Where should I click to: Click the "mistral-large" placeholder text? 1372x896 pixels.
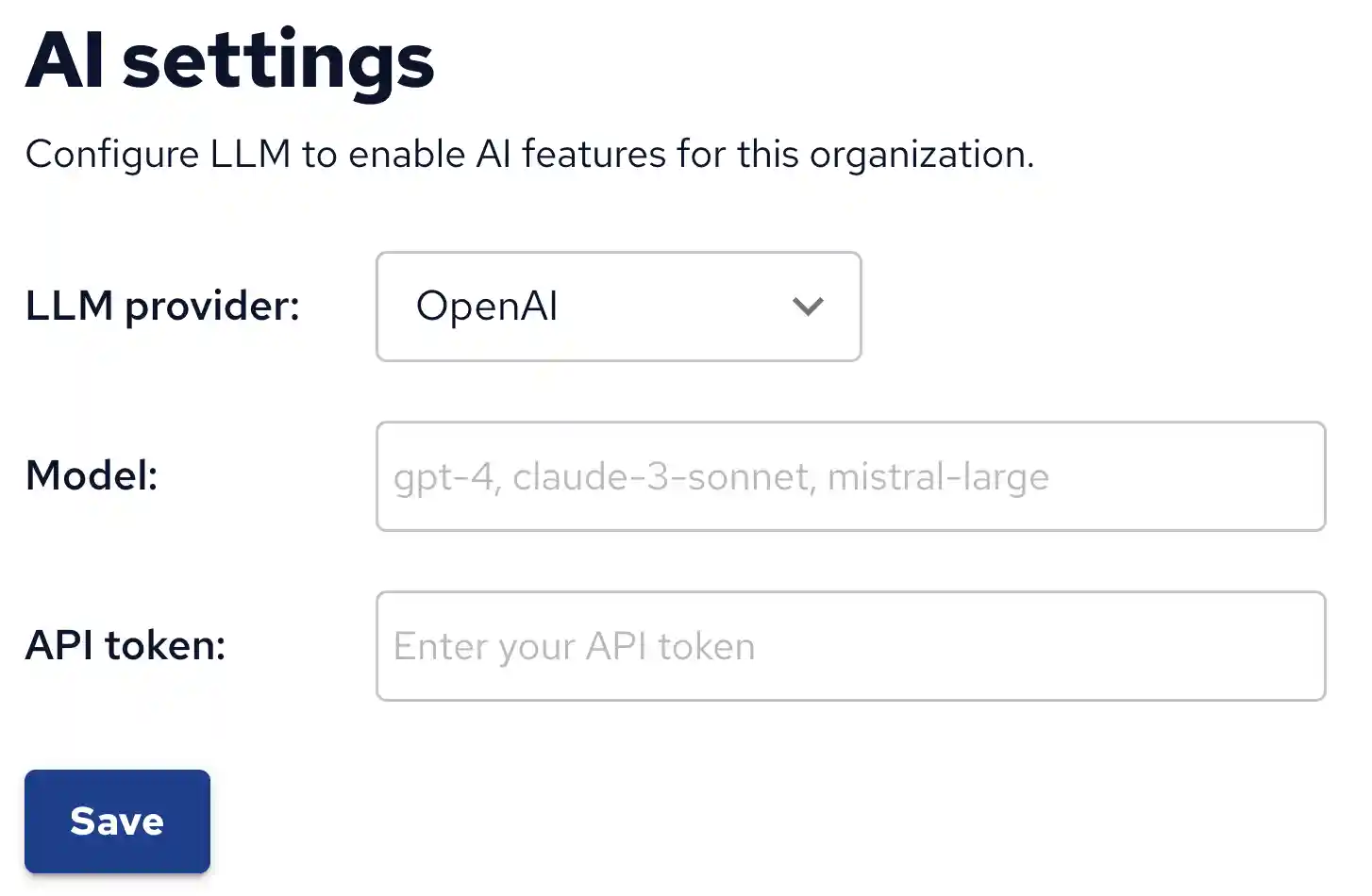point(937,477)
